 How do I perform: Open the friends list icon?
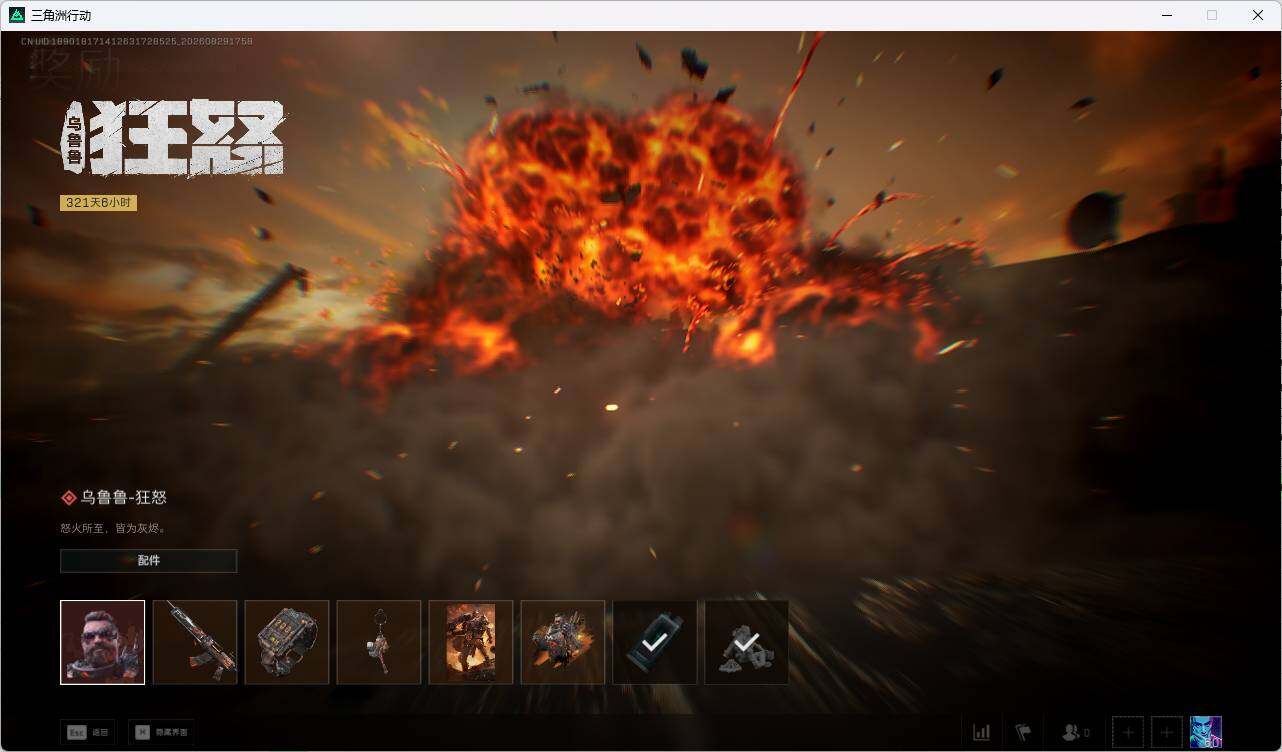(1076, 733)
